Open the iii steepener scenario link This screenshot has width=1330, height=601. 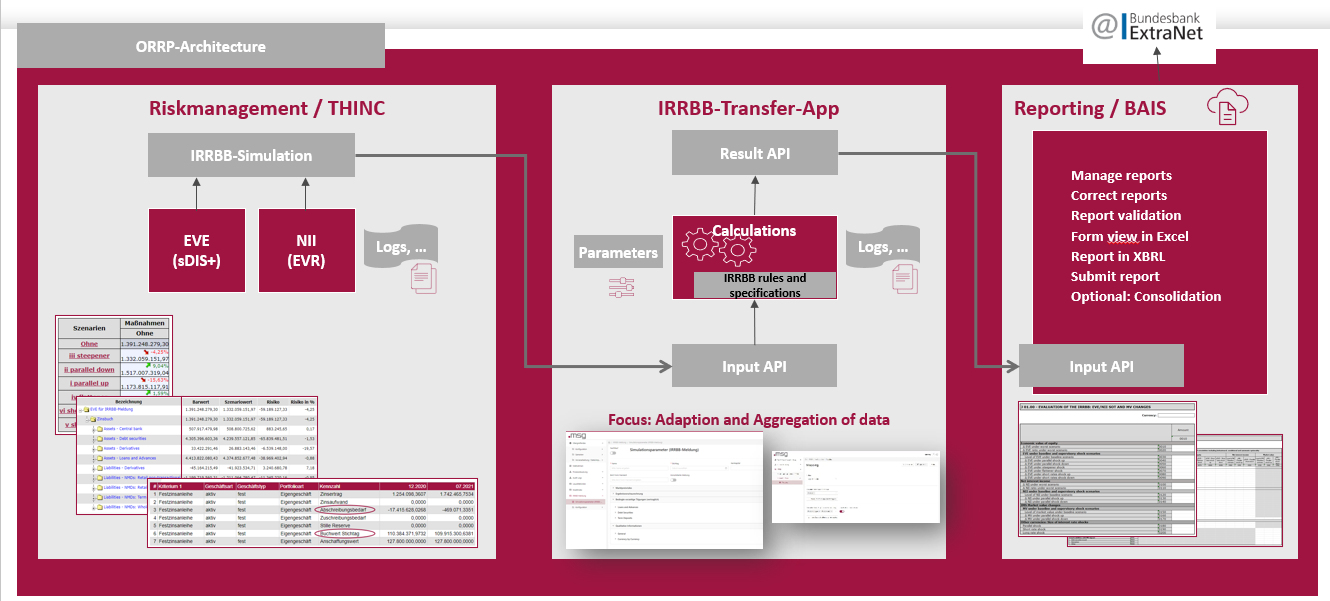pos(89,356)
